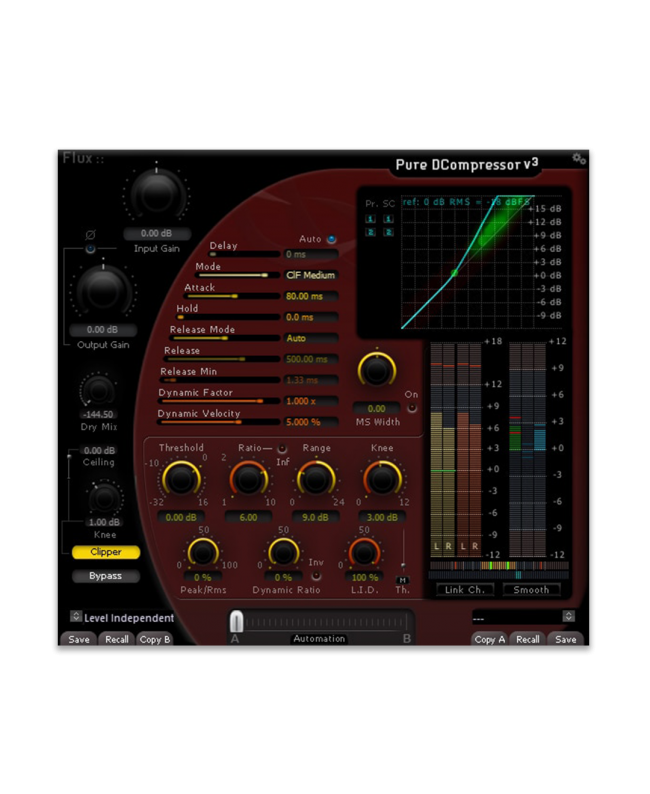
Task: Click the Attack value 80.00 ms
Action: click(310, 296)
